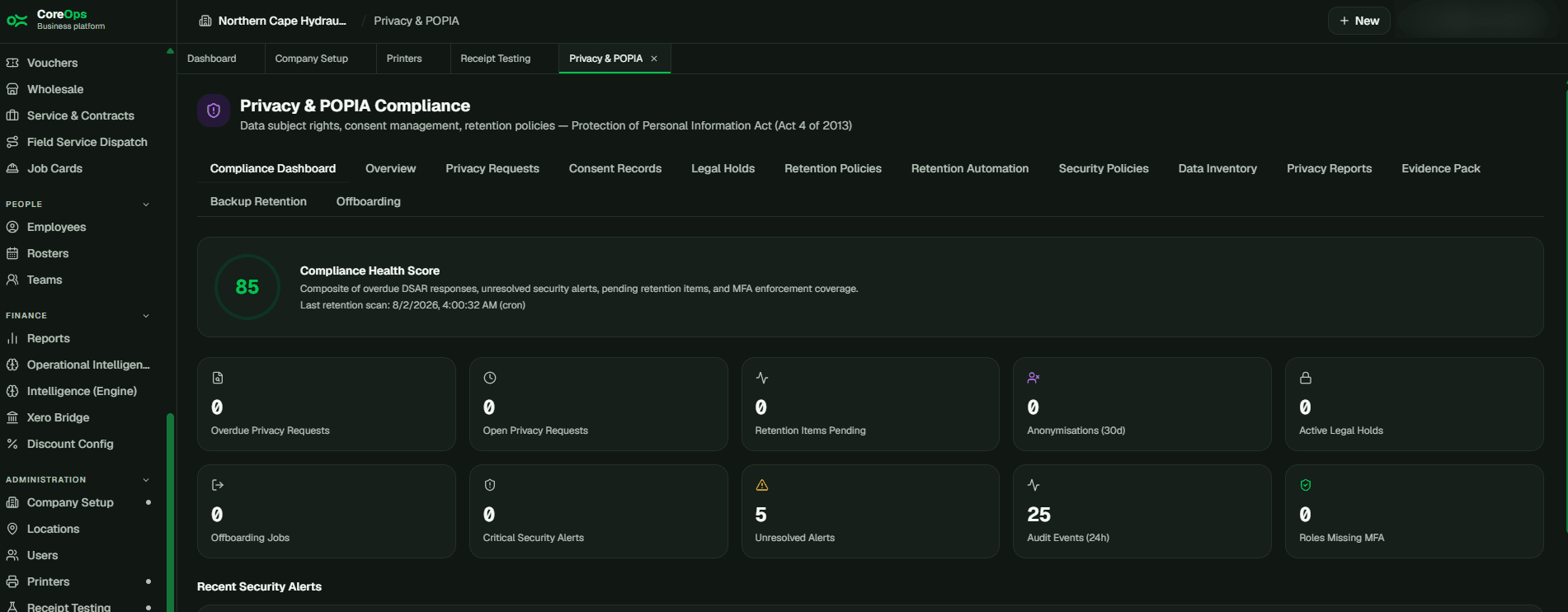The width and height of the screenshot is (1568, 612).
Task: Collapse the FINANCE sidebar section
Action: (146, 316)
